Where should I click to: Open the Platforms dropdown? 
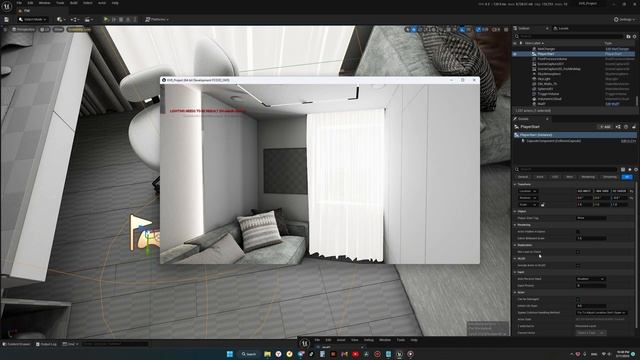point(157,20)
